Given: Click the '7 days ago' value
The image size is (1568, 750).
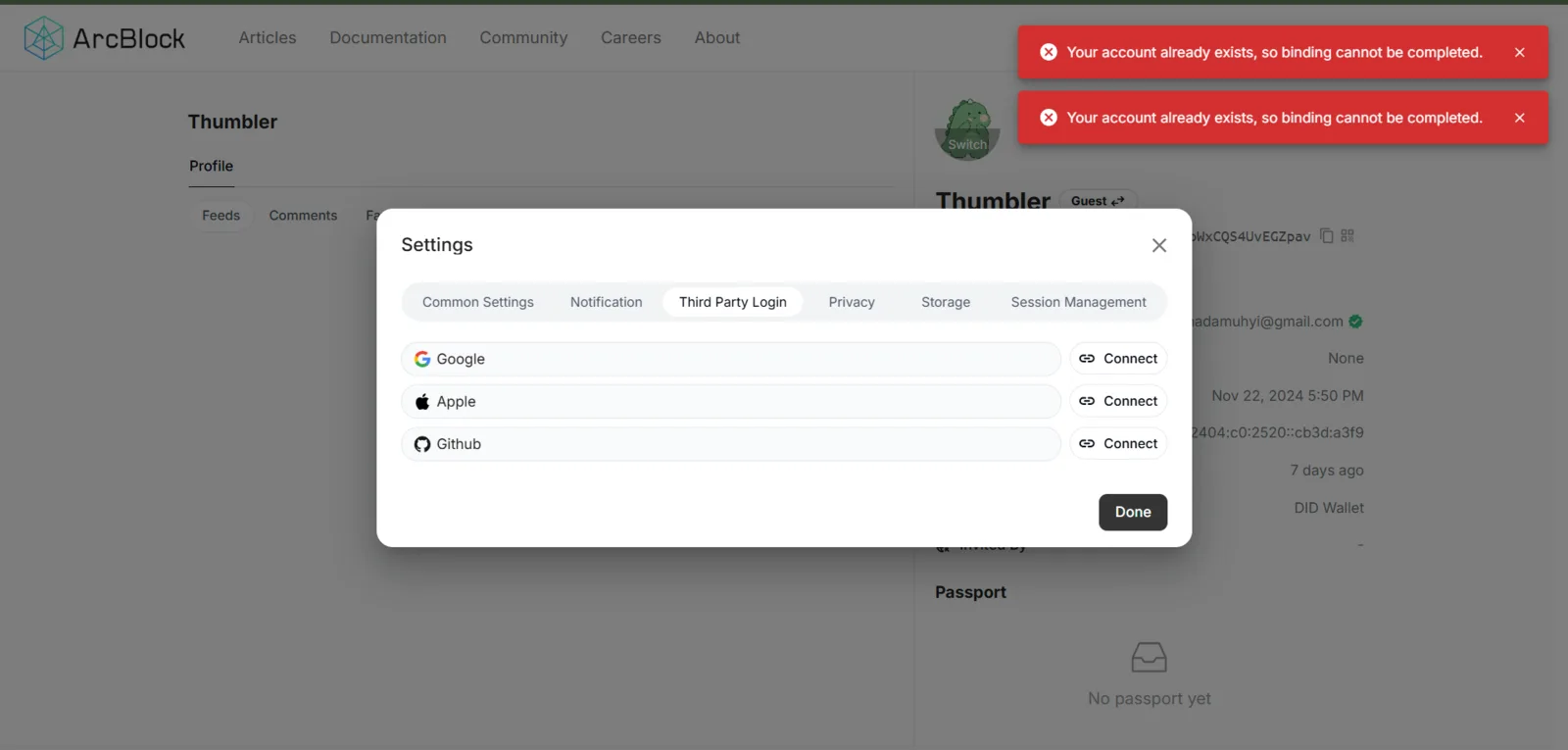Looking at the screenshot, I should click(1327, 471).
